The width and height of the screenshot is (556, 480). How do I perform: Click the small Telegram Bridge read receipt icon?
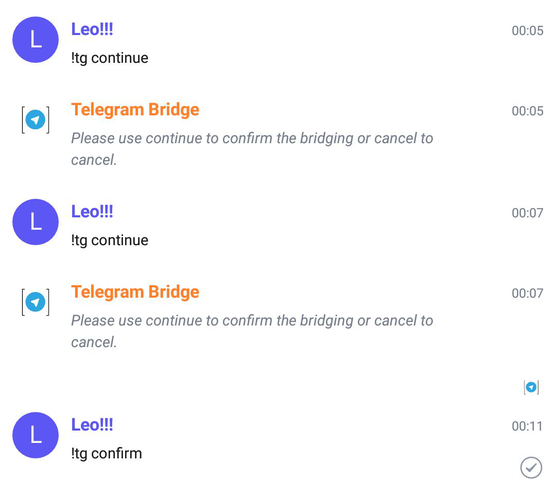coord(531,387)
